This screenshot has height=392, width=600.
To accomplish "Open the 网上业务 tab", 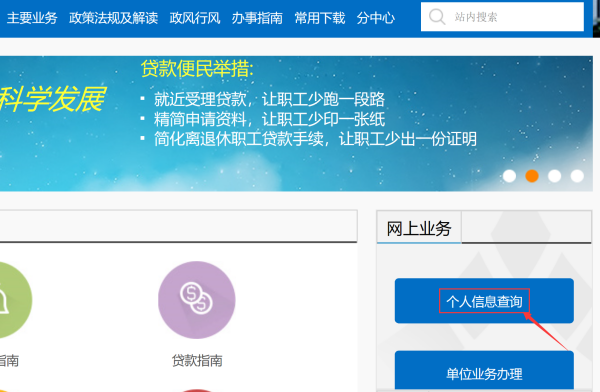I will (419, 228).
